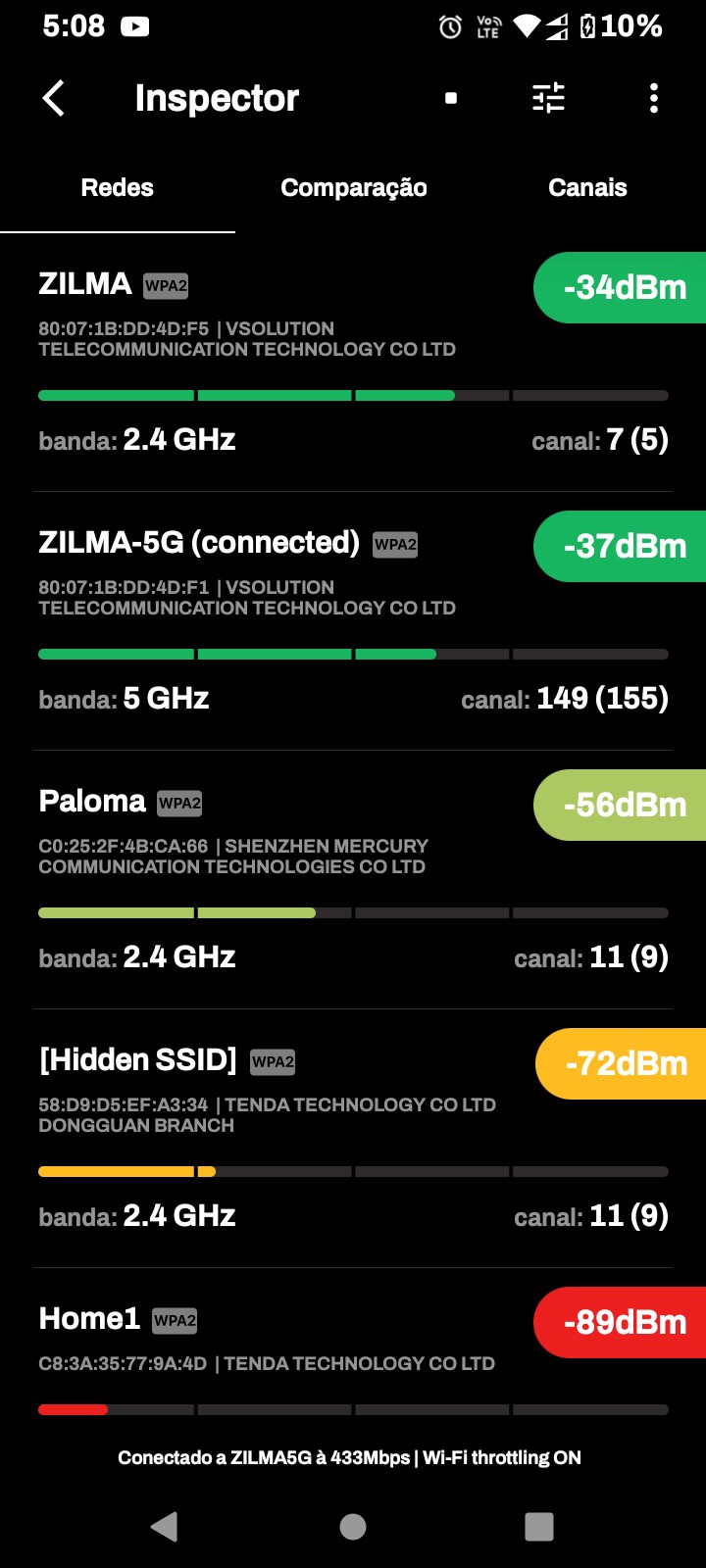Image resolution: width=706 pixels, height=1568 pixels.
Task: Tap the WPA2 badge next to Home1
Action: point(175,1321)
